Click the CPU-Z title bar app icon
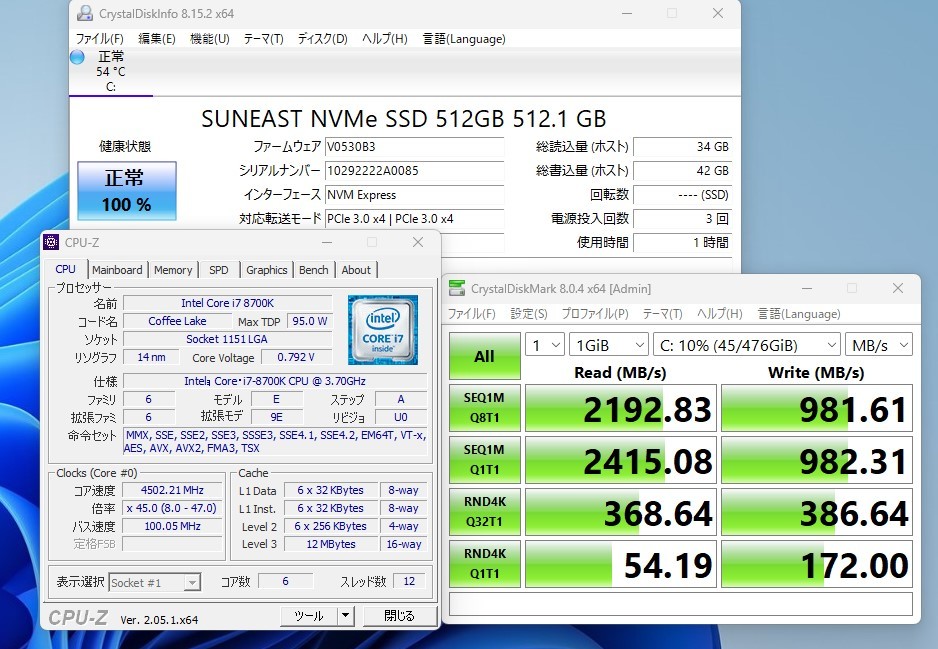 tap(51, 242)
